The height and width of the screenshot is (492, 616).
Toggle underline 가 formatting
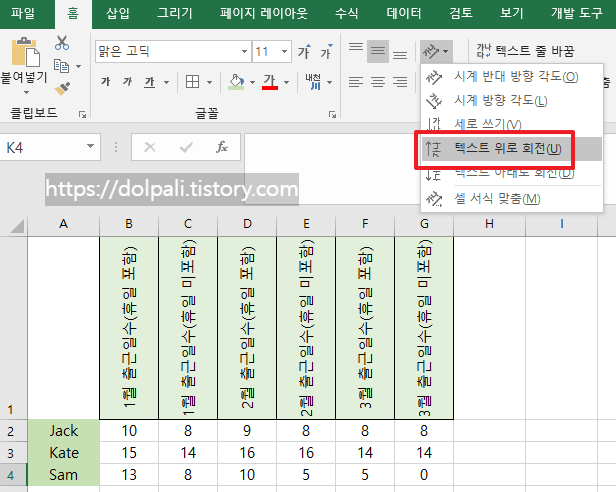(150, 82)
